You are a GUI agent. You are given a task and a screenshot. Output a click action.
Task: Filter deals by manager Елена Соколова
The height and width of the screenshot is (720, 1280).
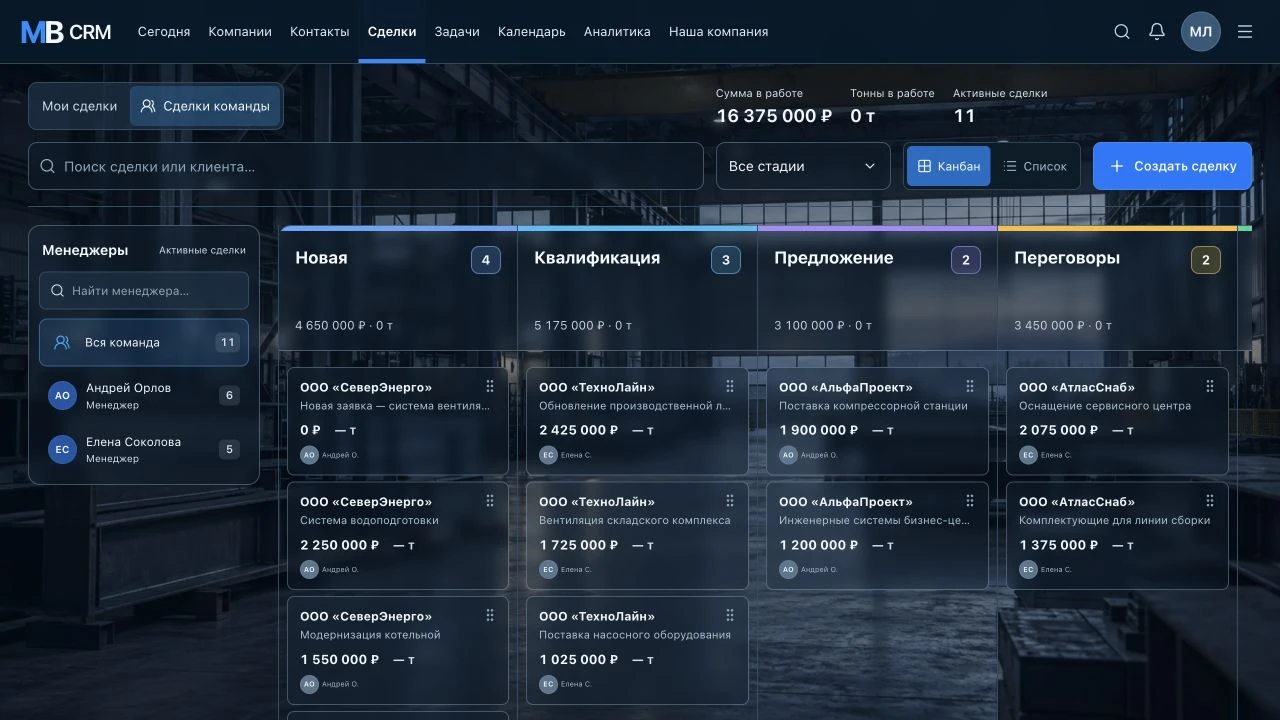point(144,450)
